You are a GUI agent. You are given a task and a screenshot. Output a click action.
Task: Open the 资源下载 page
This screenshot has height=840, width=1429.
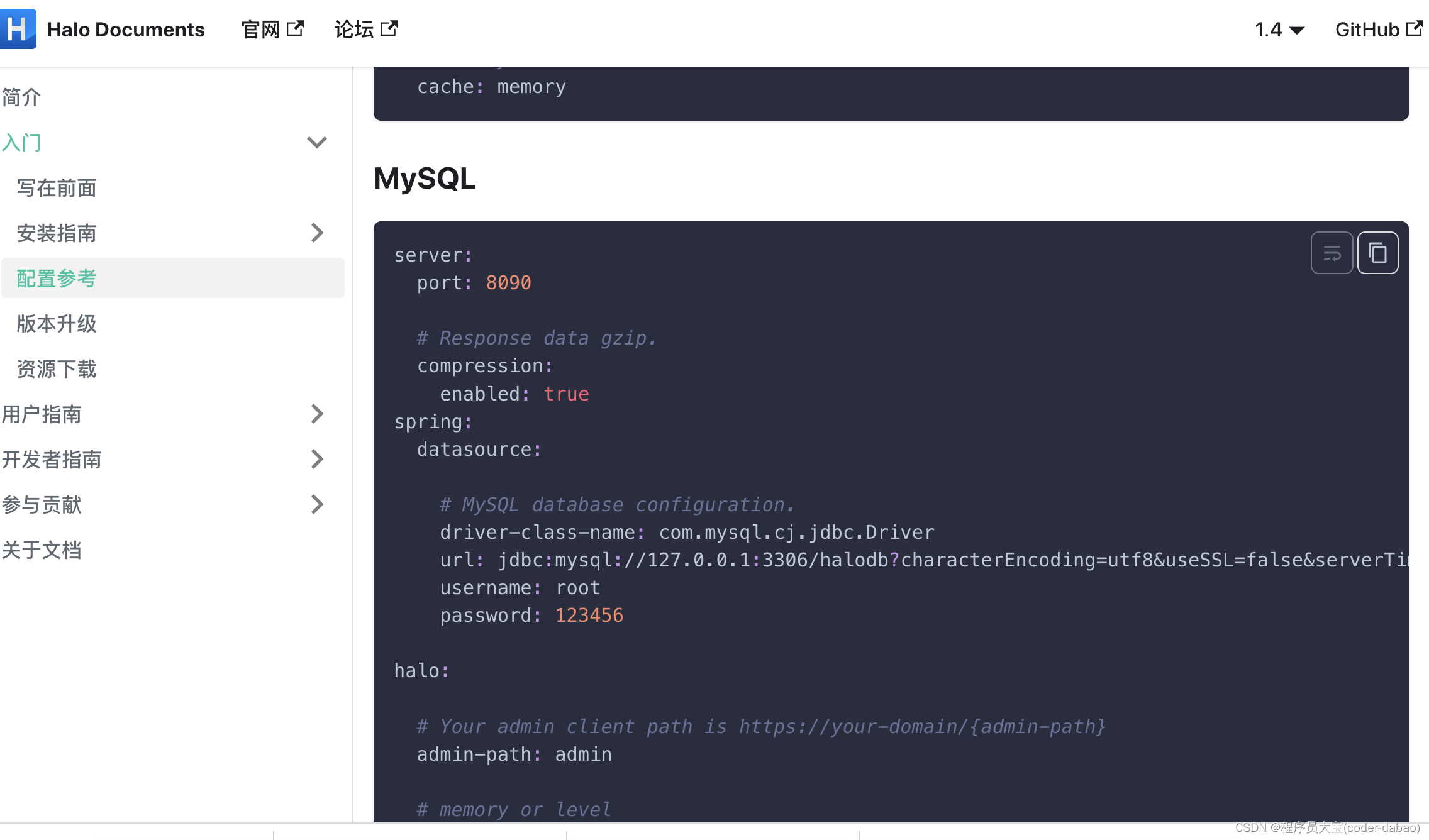tap(57, 368)
